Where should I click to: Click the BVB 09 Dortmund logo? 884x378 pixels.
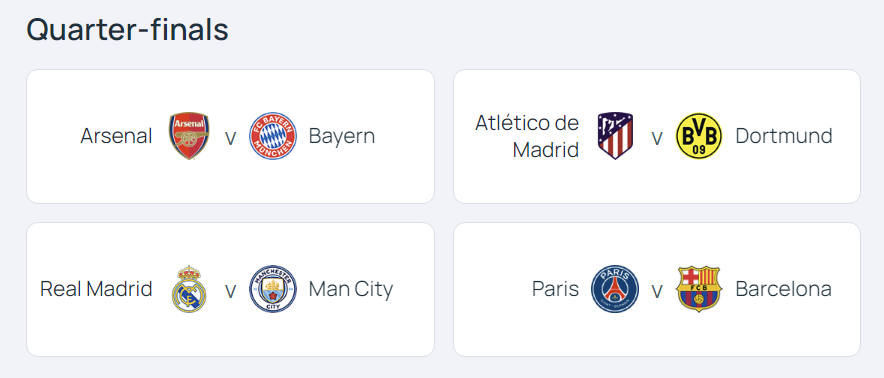point(699,136)
